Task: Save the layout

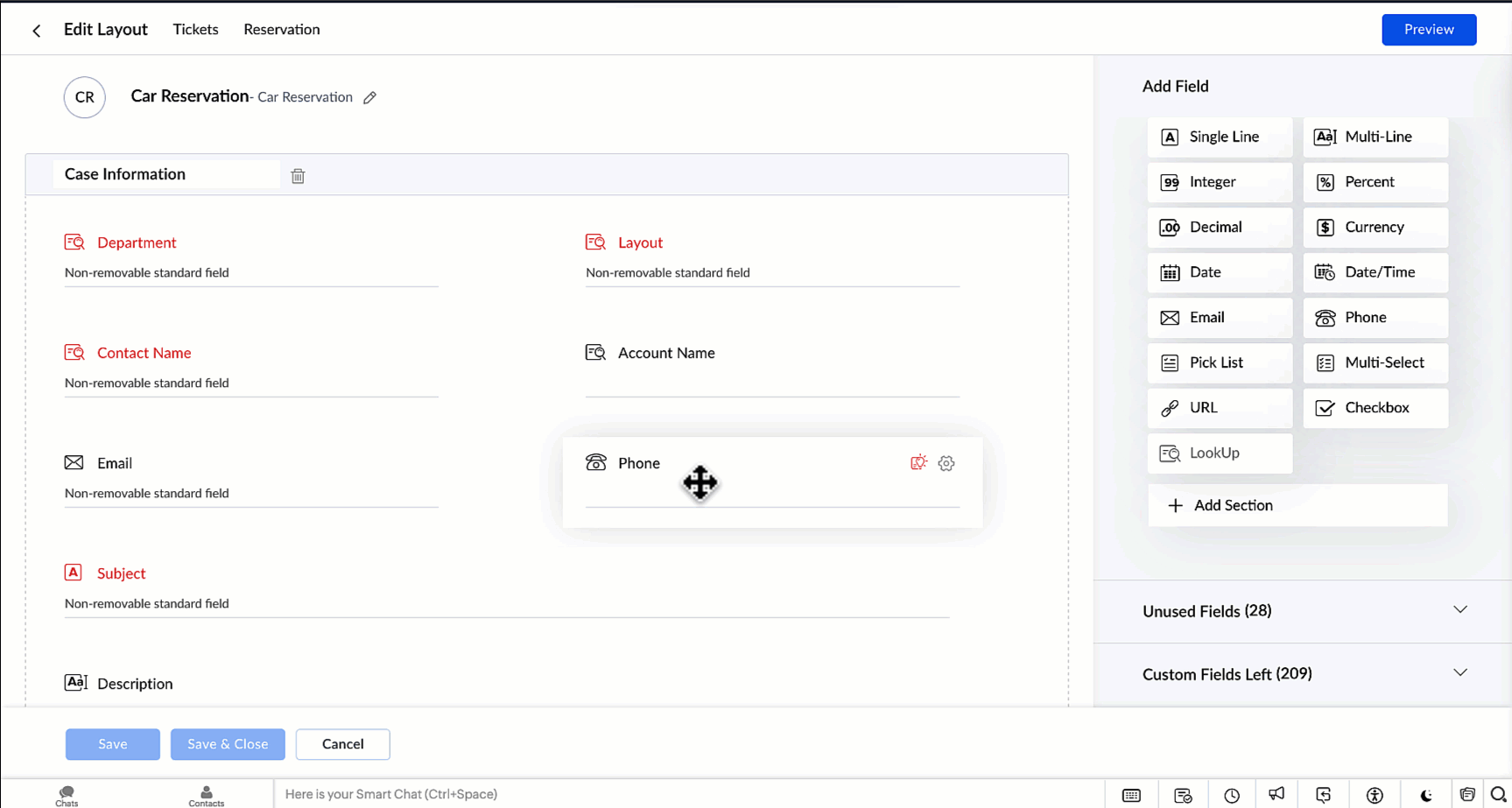Action: click(113, 744)
